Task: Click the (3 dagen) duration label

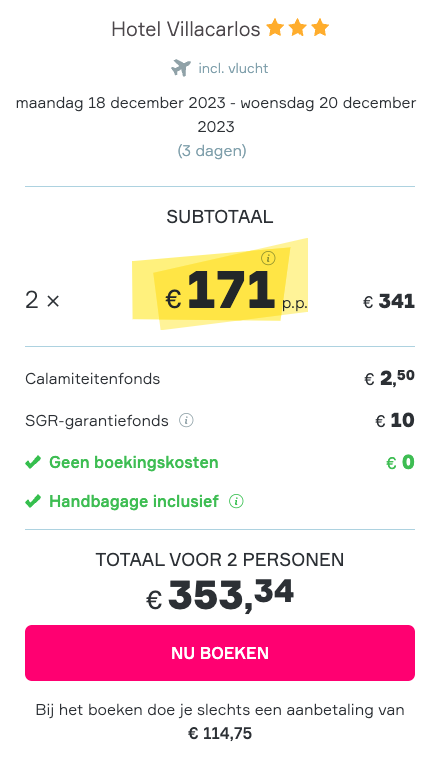Action: (x=212, y=150)
